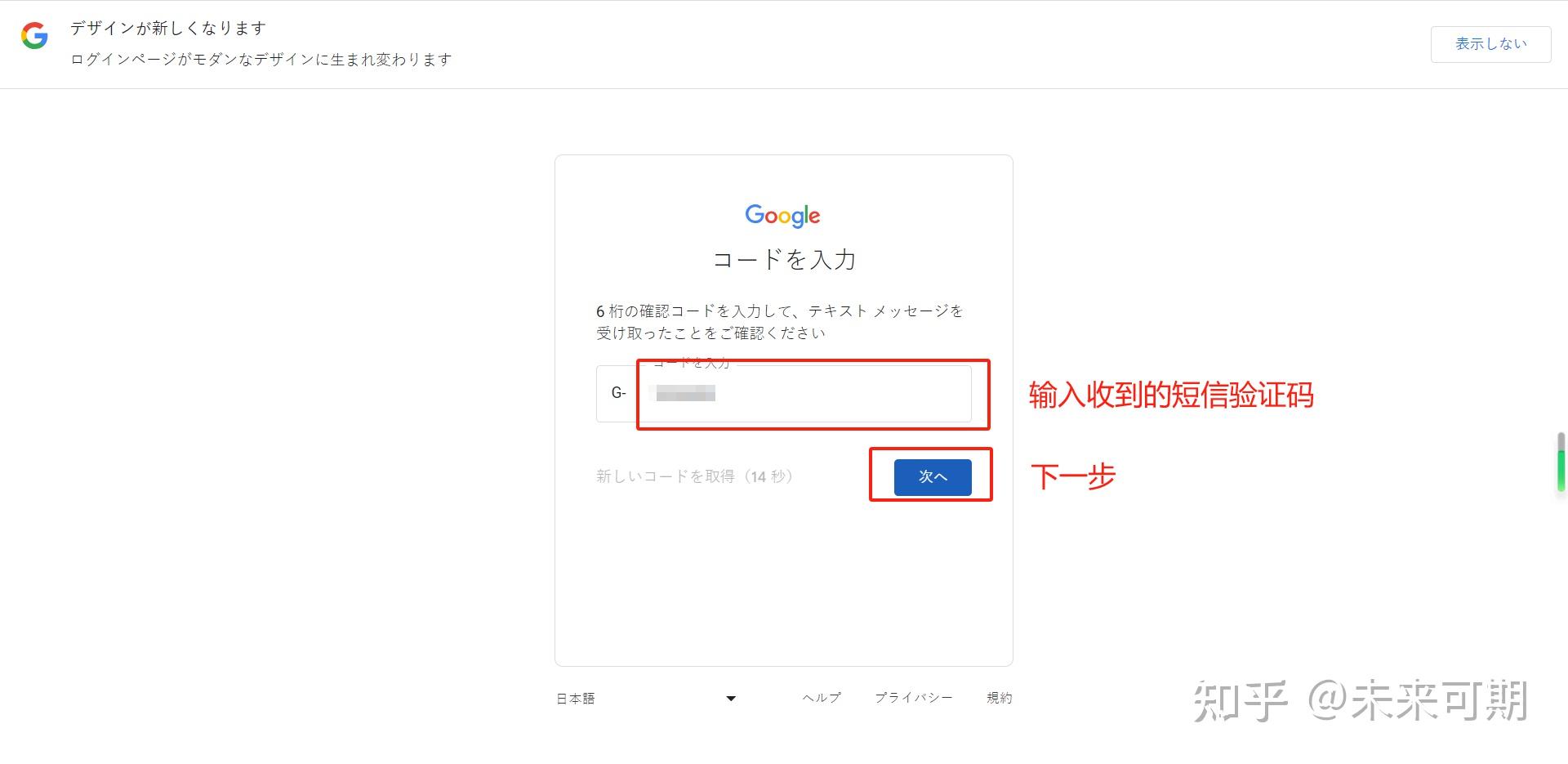Click the red 输入收到的短信验证码 annotation
Screen dimensions: 1568x764
tap(1171, 395)
